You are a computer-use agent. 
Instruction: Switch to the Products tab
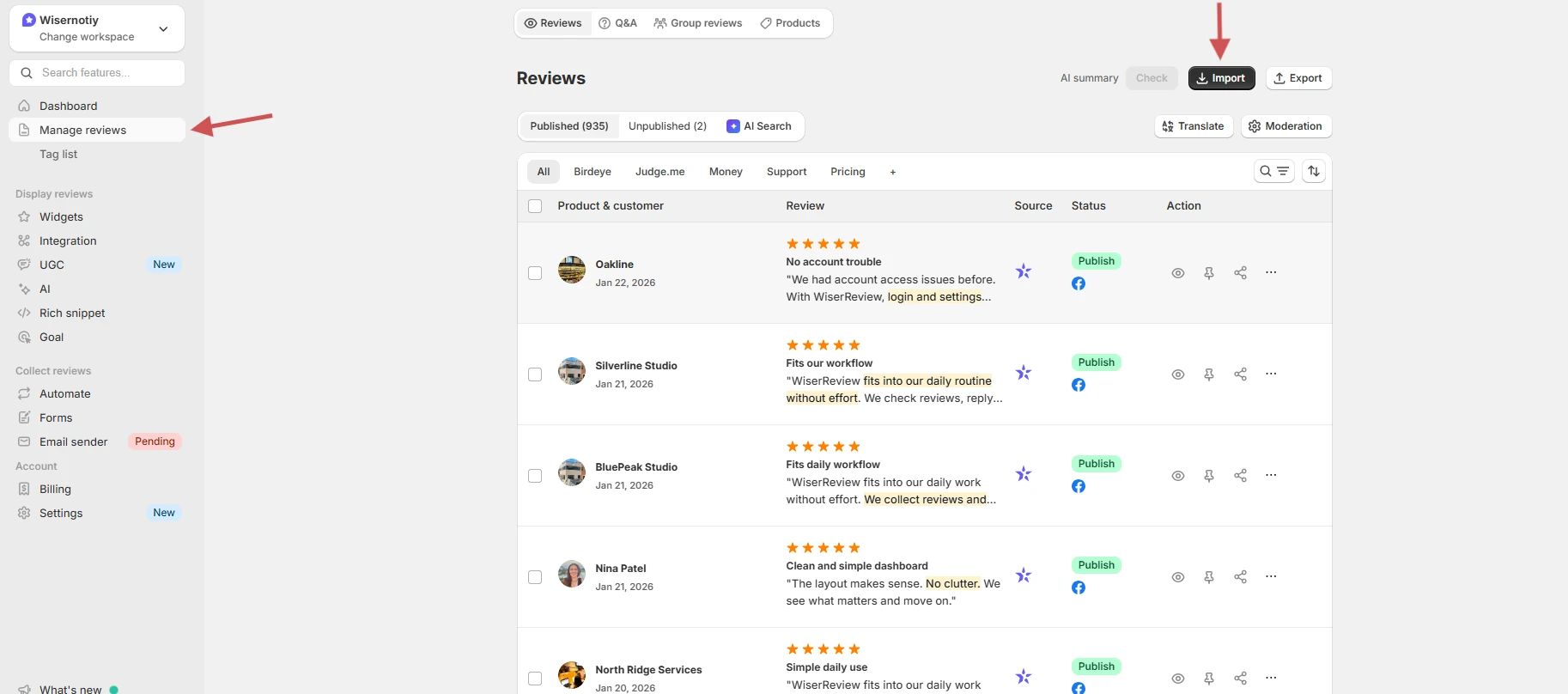[790, 23]
